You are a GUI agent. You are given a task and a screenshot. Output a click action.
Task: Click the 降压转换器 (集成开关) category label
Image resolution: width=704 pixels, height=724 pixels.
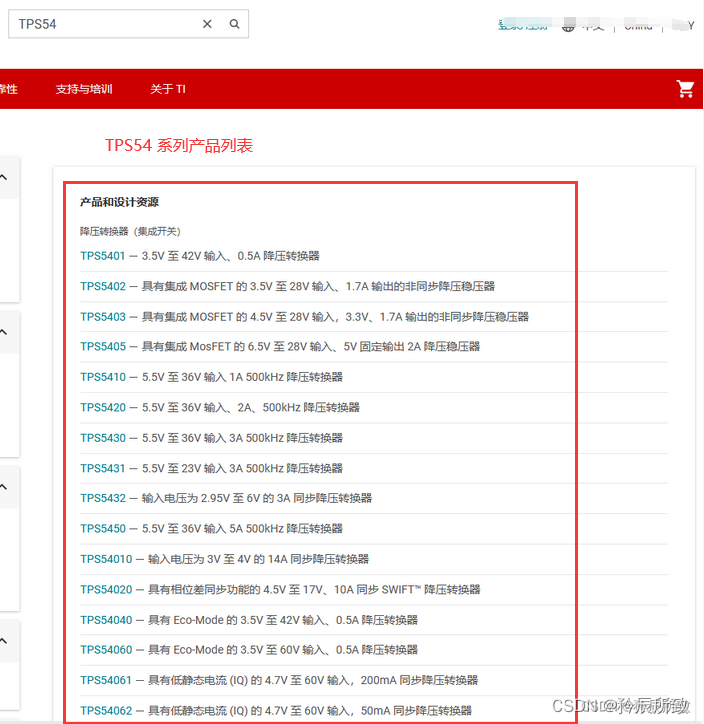(x=130, y=231)
